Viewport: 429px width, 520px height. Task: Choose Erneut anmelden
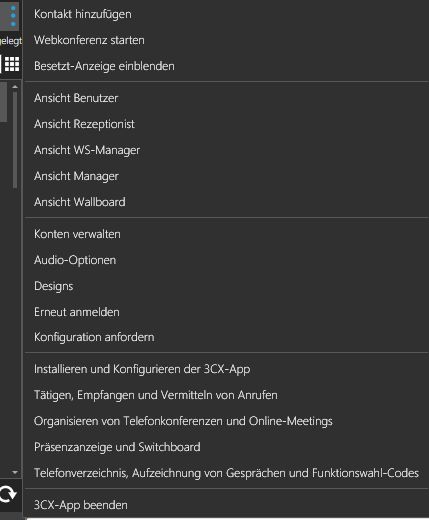[x=226, y=312]
